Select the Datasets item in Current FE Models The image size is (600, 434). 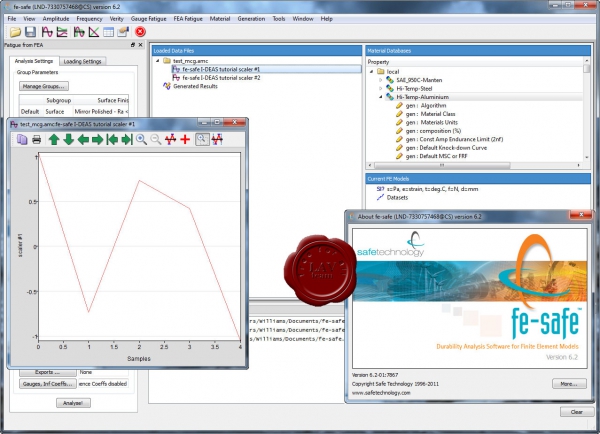coord(393,197)
